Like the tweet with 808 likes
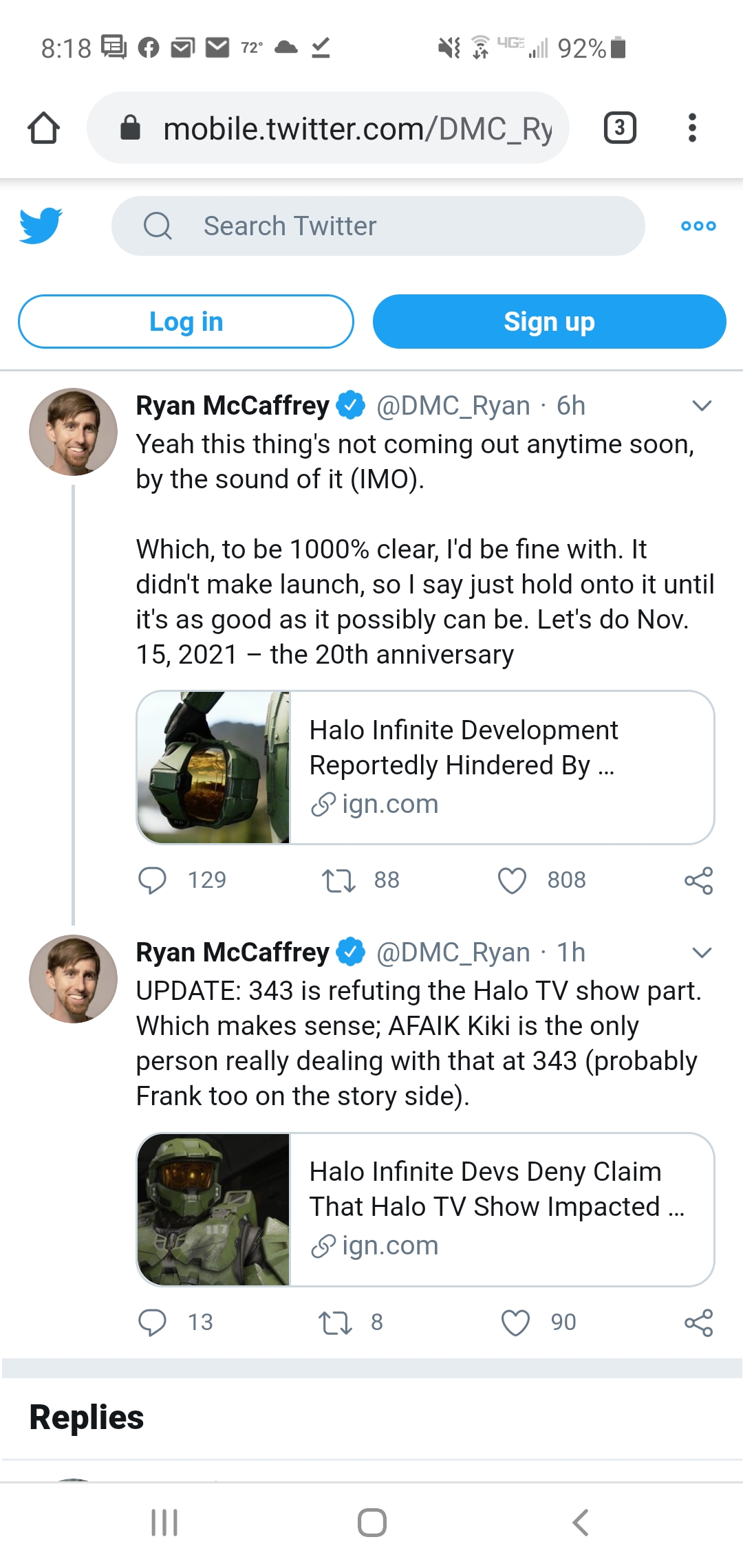This screenshot has height=1568, width=743. point(512,880)
